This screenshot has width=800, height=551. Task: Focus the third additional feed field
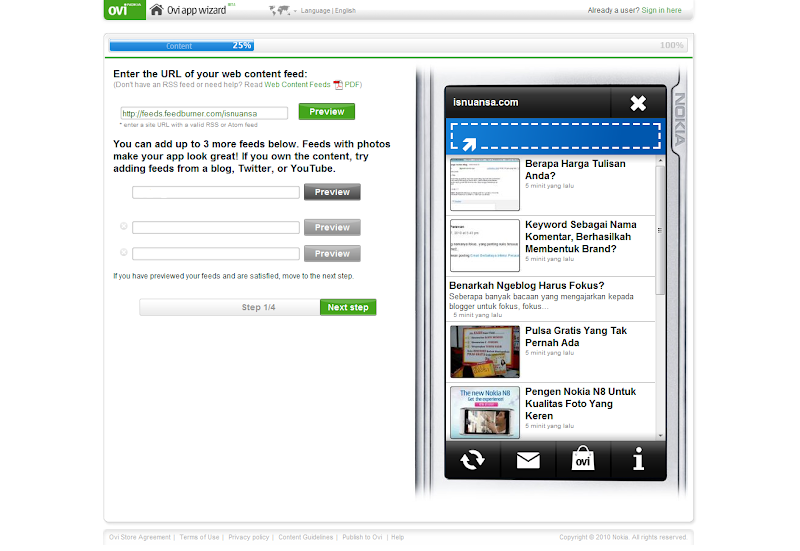tap(216, 254)
